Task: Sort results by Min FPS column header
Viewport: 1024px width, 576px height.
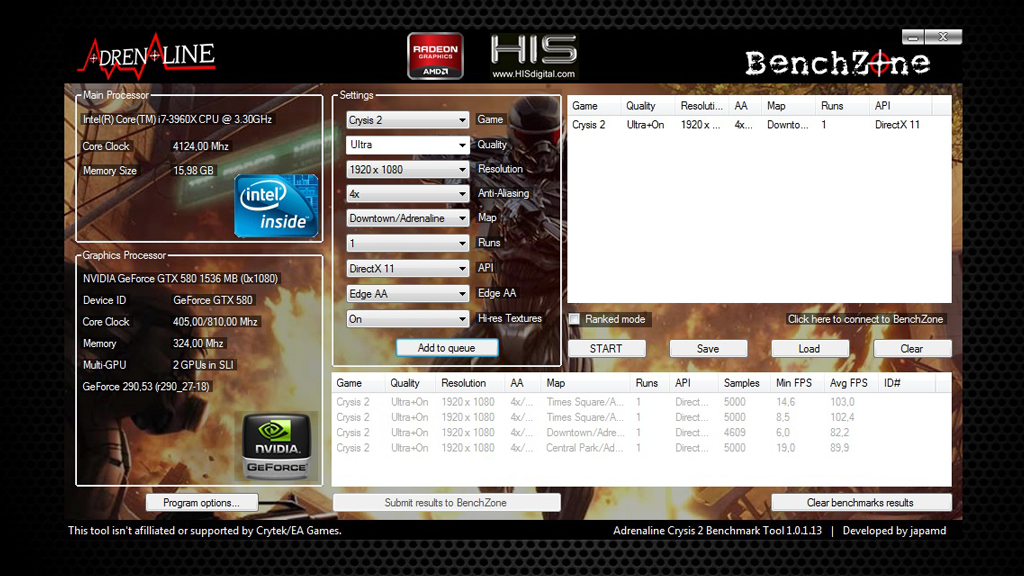Action: (x=797, y=383)
